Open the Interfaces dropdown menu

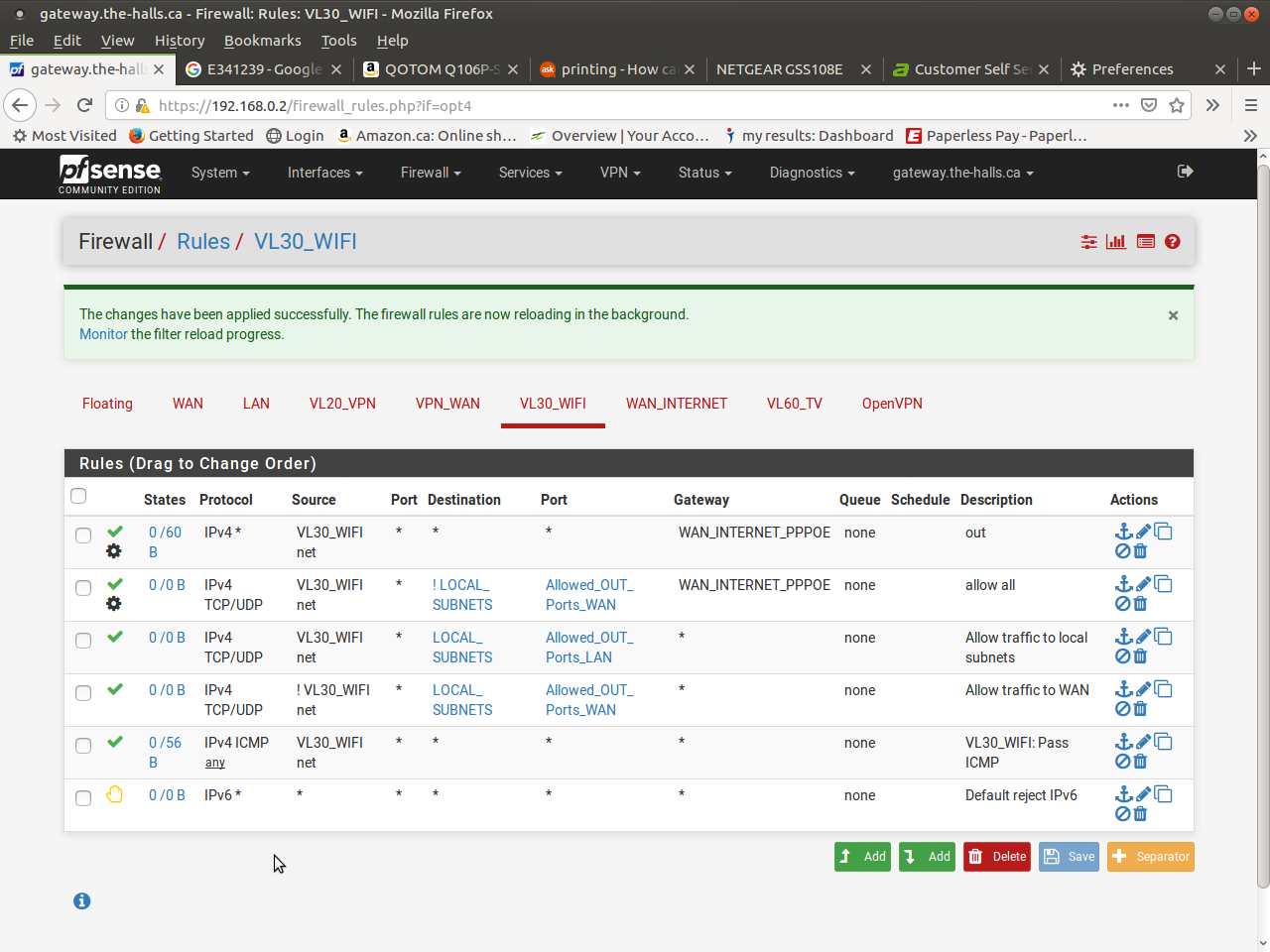324,173
